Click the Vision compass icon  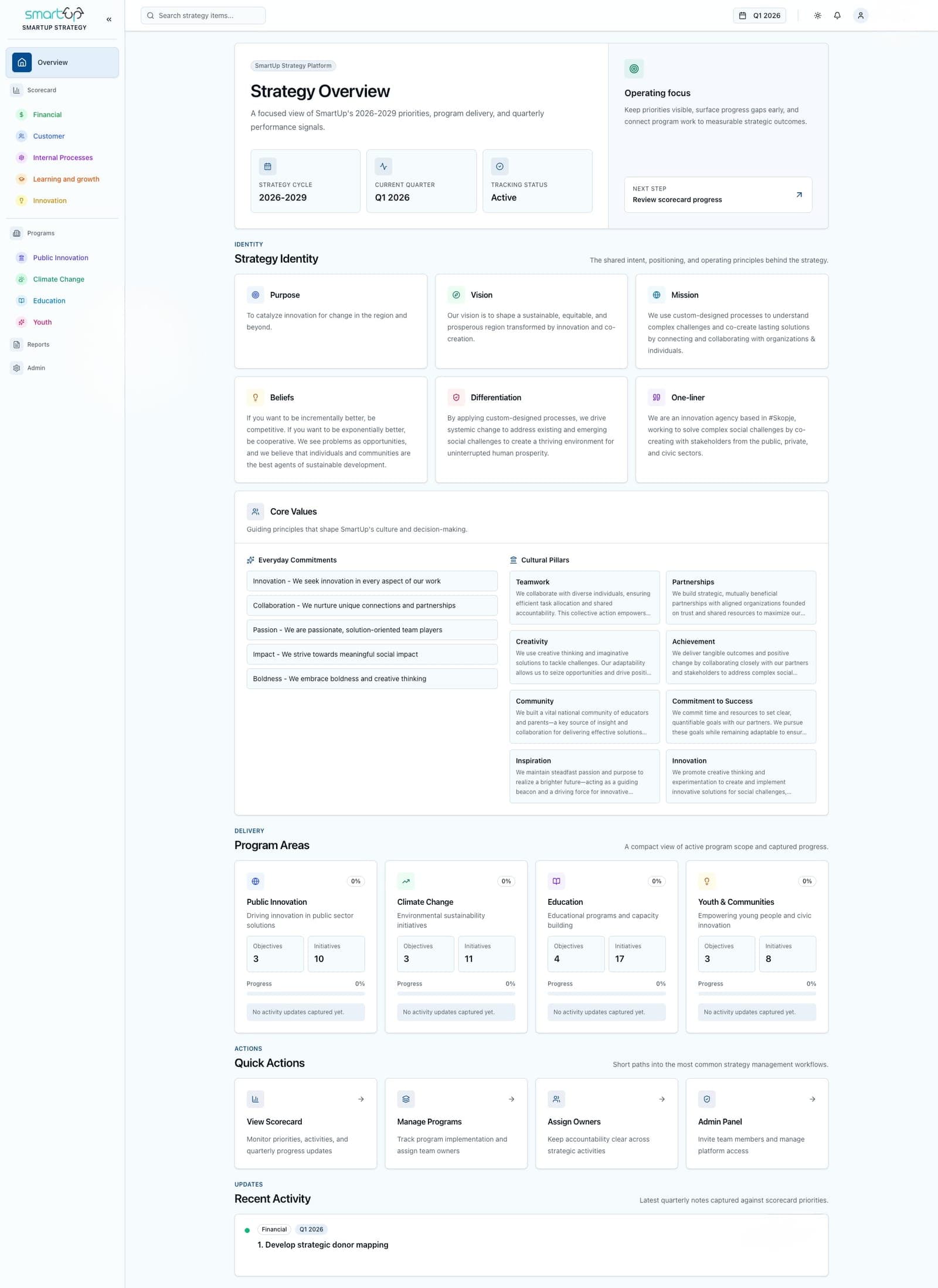[456, 295]
